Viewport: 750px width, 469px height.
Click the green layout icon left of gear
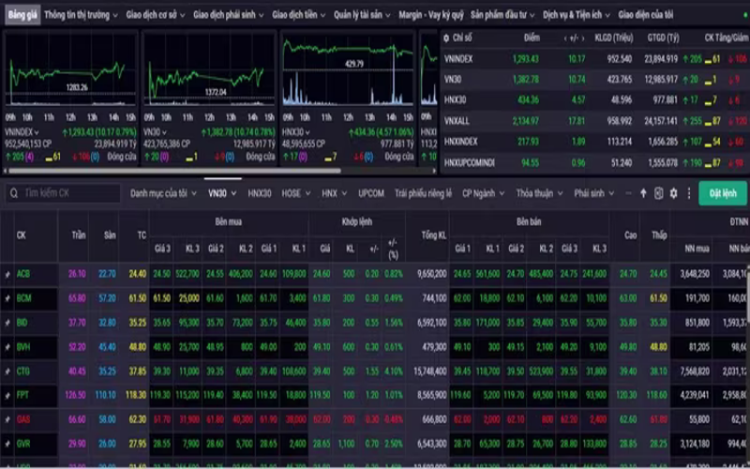click(658, 193)
